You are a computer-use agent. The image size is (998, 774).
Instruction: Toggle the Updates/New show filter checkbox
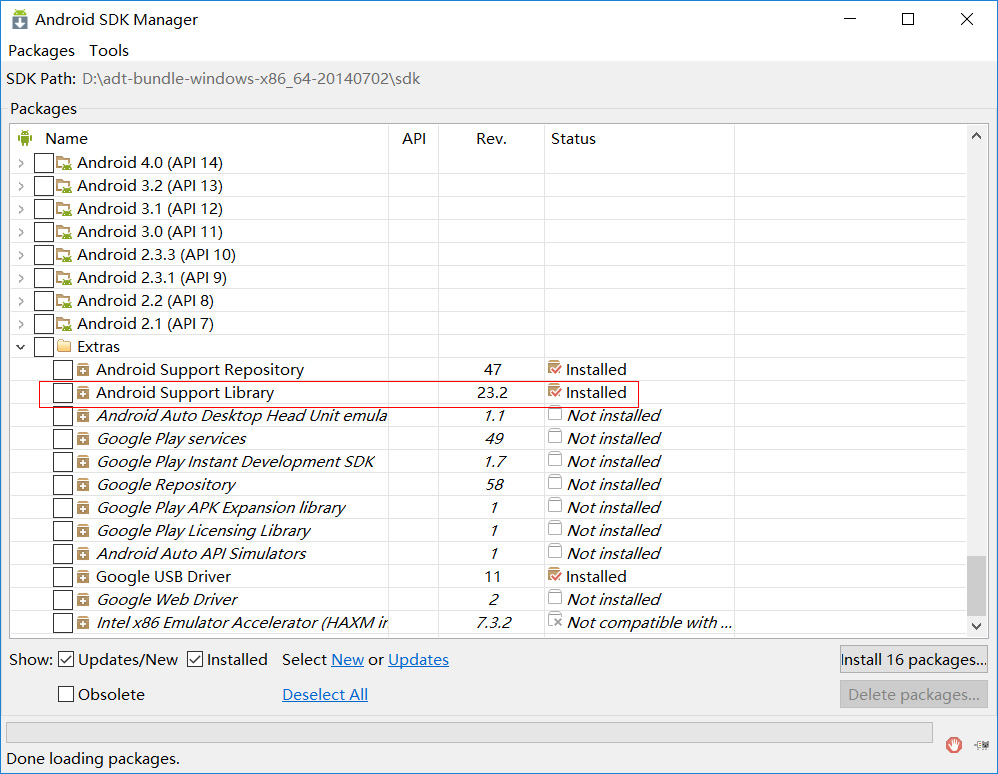[x=66, y=659]
